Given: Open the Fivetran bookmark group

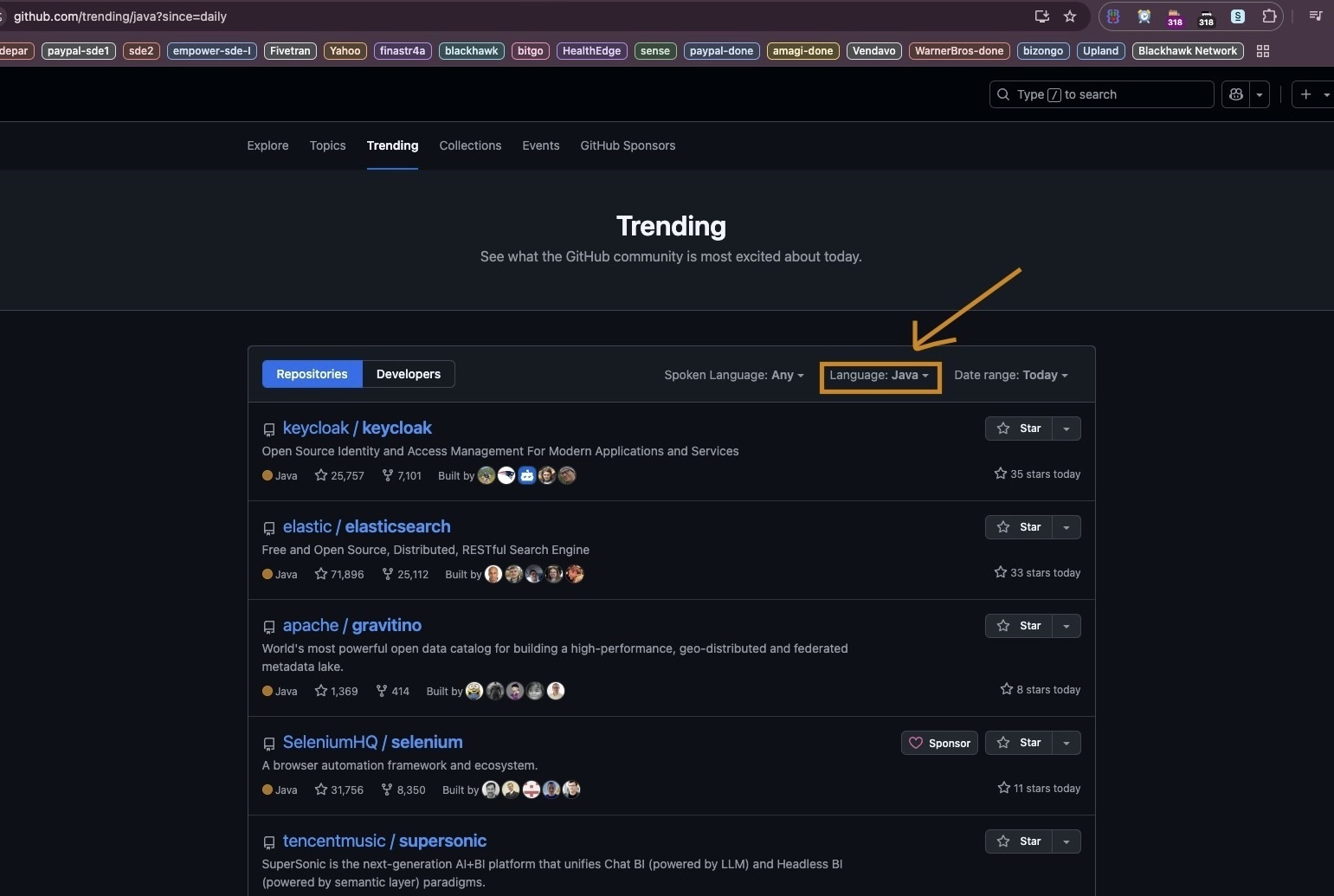Looking at the screenshot, I should (290, 51).
